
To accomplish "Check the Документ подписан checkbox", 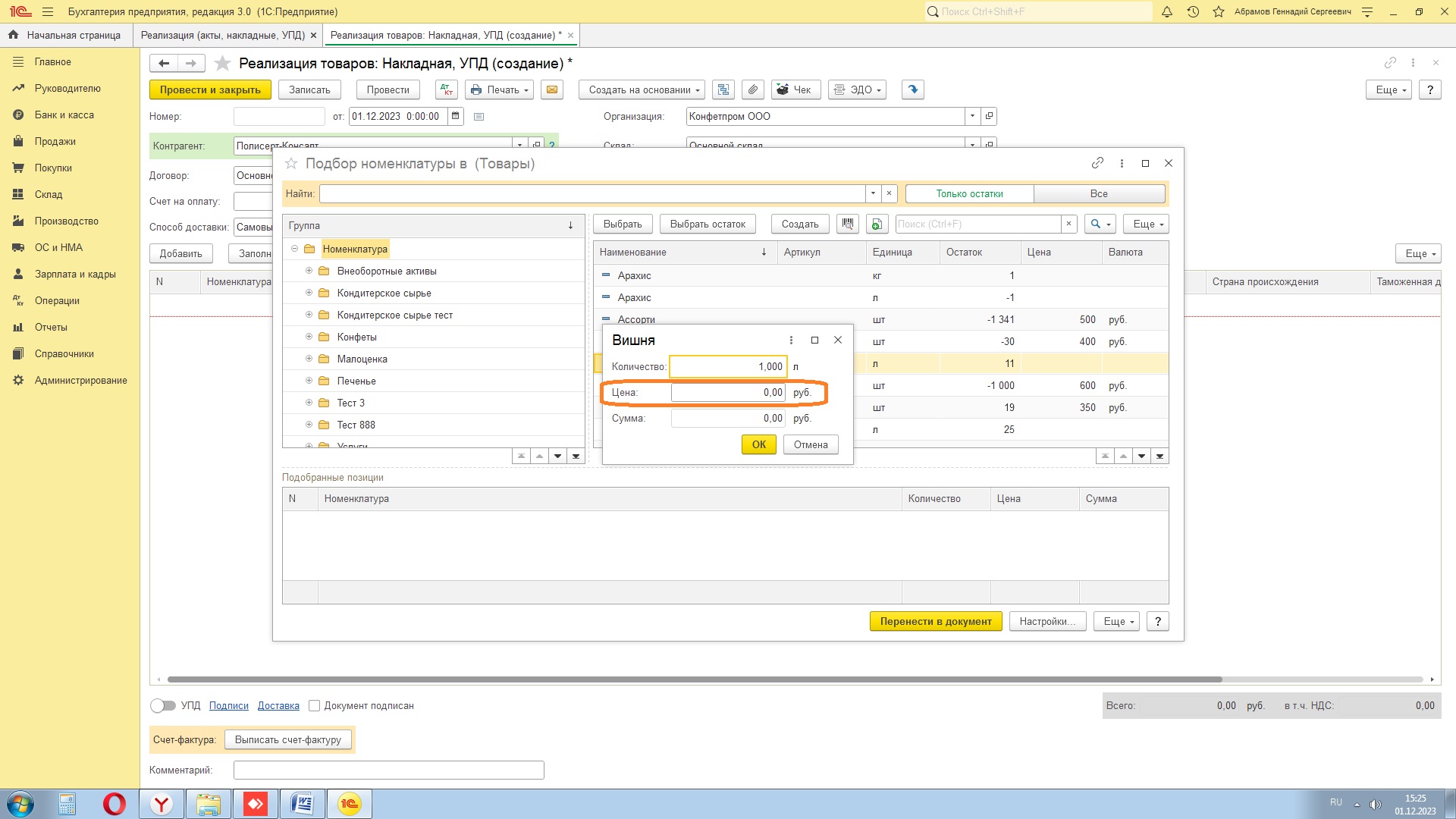I will click(x=314, y=705).
